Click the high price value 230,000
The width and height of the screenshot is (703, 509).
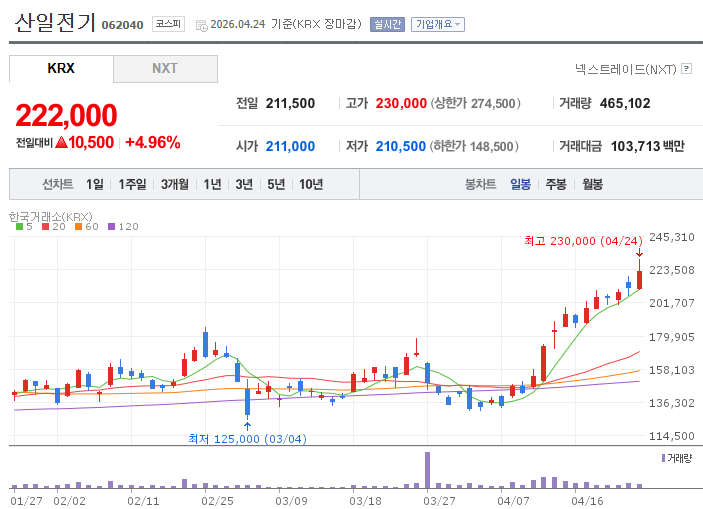(x=401, y=104)
